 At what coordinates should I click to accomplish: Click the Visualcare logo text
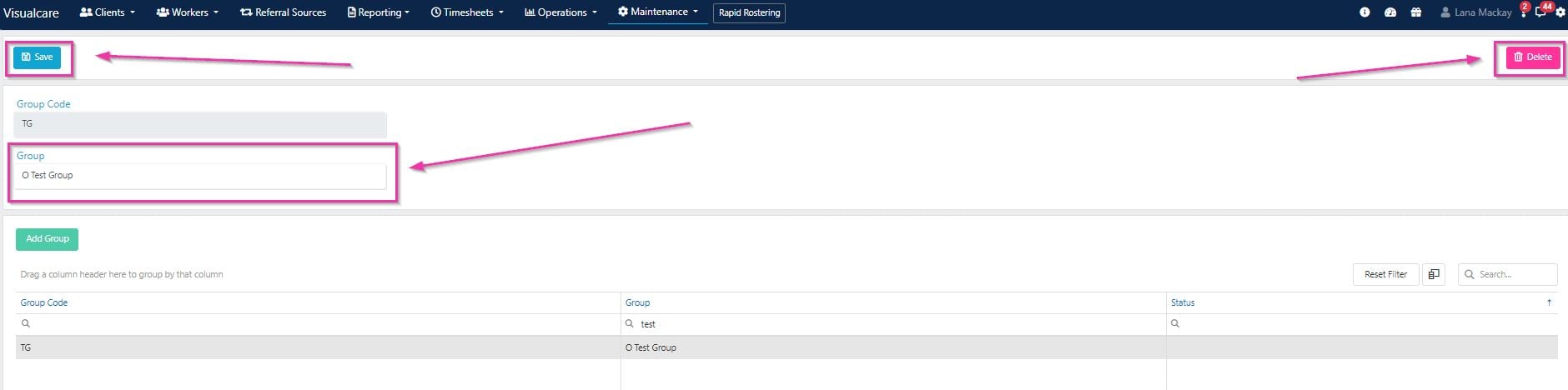(x=31, y=12)
